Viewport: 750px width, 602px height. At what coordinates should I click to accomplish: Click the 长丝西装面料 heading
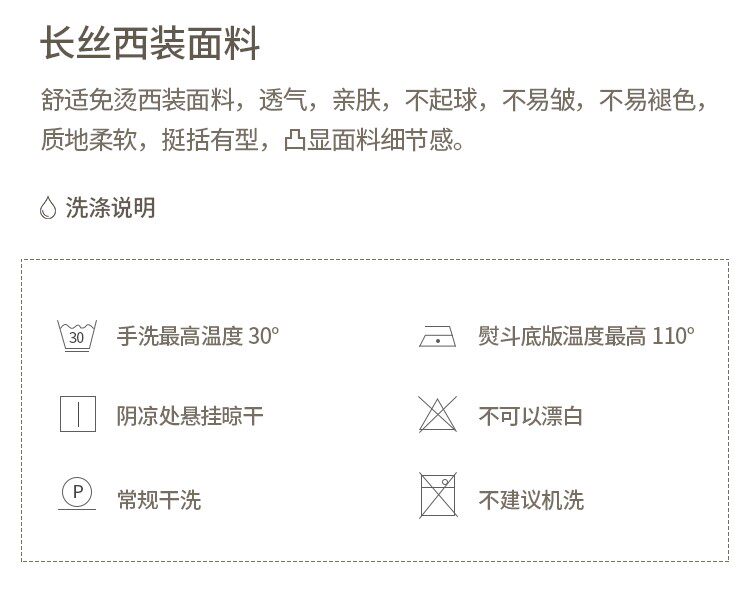[151, 45]
